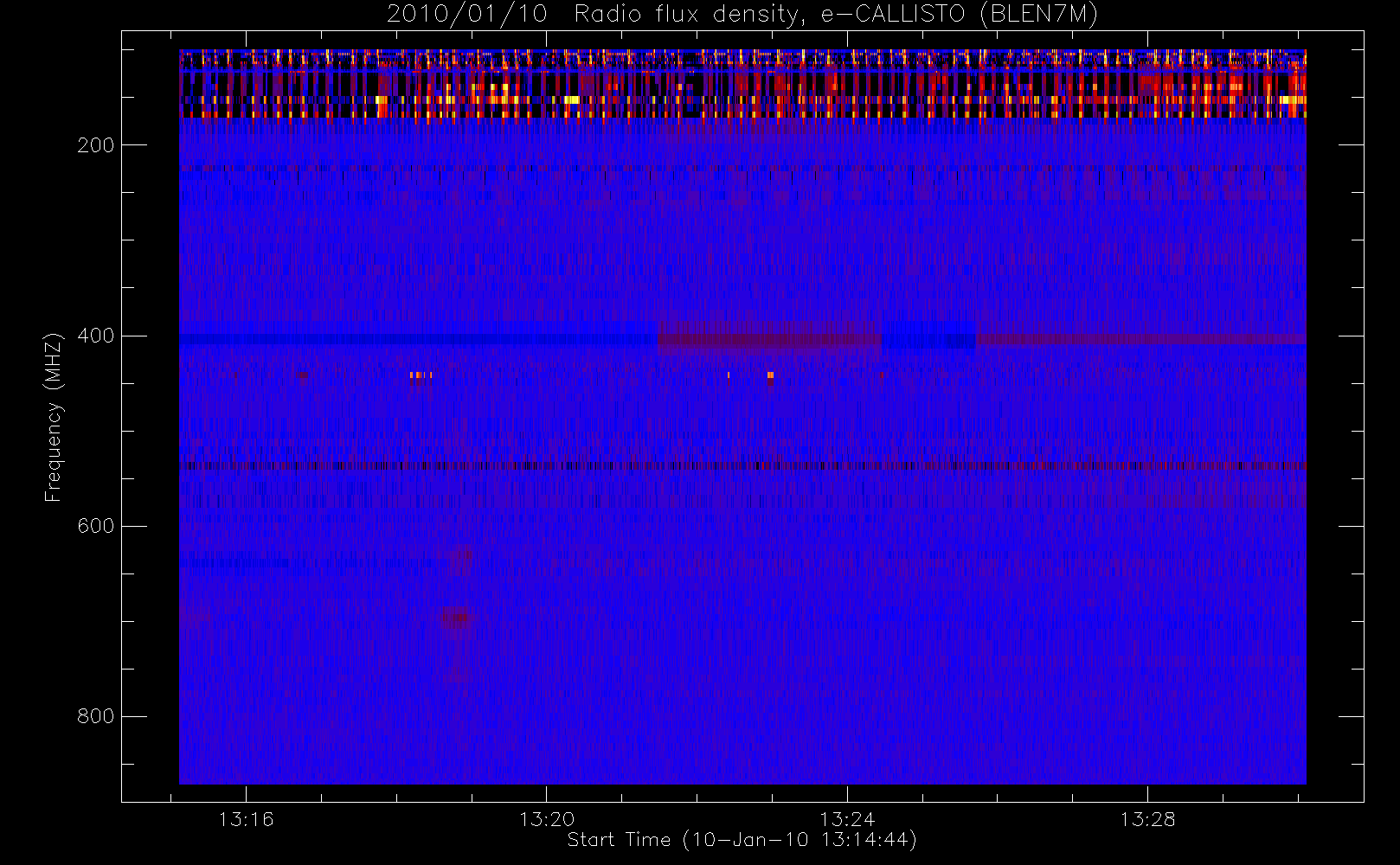
Task: Click the 'Frequency (MHZ)' axis label
Action: tap(54, 417)
